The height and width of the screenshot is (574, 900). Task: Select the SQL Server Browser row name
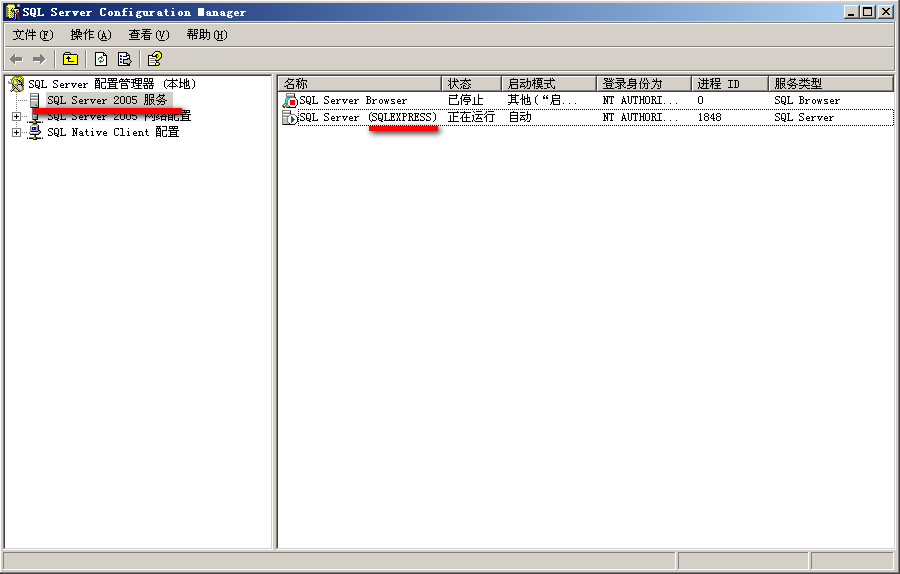353,100
